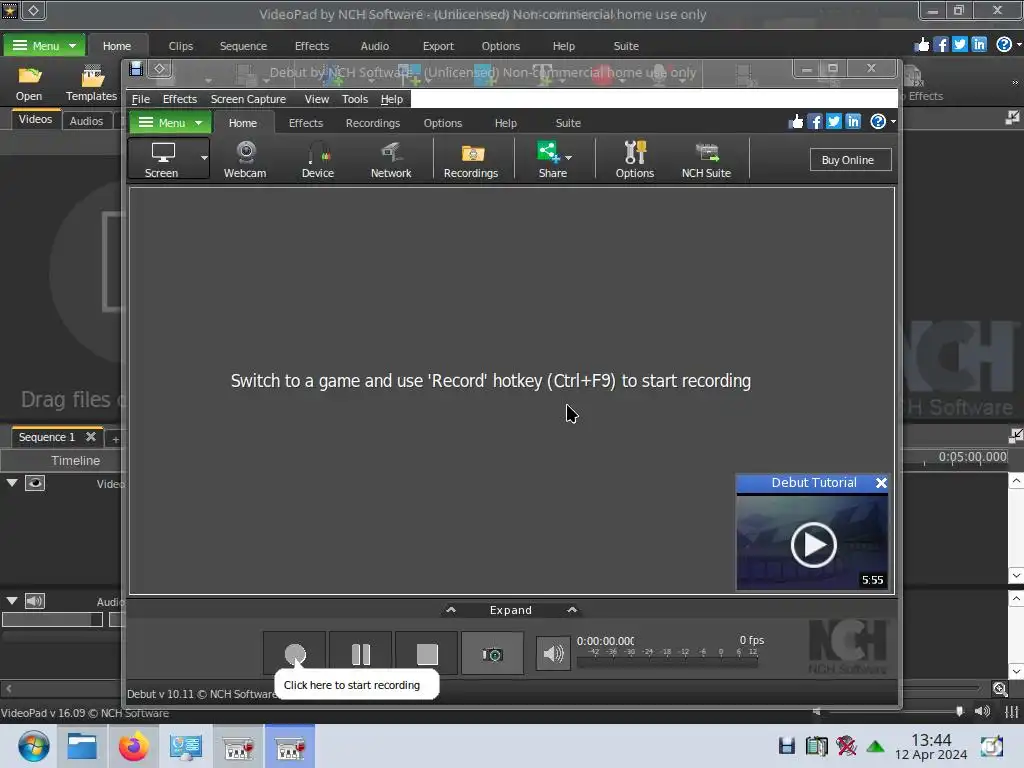
Task: Click the taskbar clock showing 13:44
Action: coord(931,740)
